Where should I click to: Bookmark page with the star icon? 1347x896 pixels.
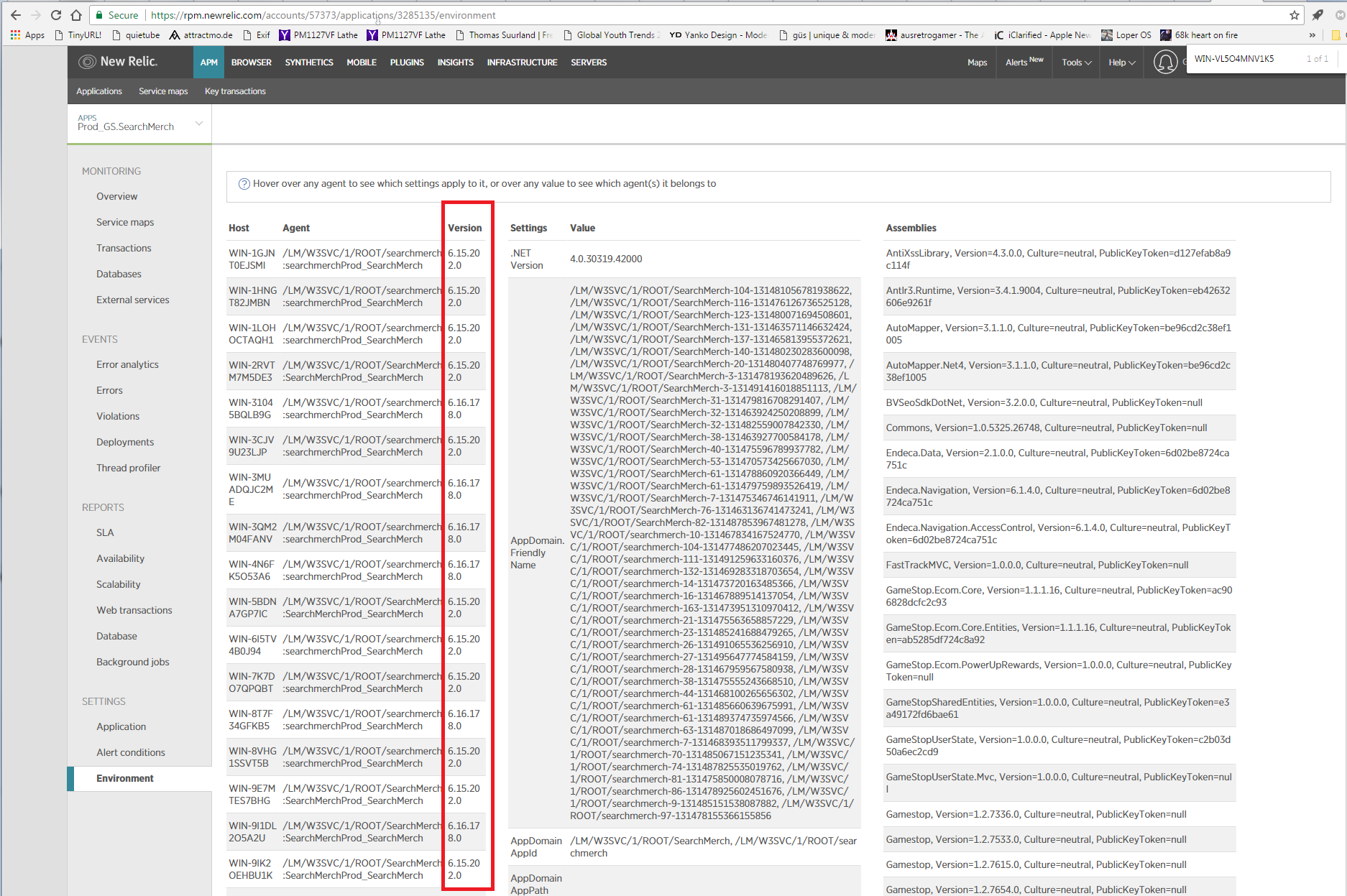pos(1295,15)
